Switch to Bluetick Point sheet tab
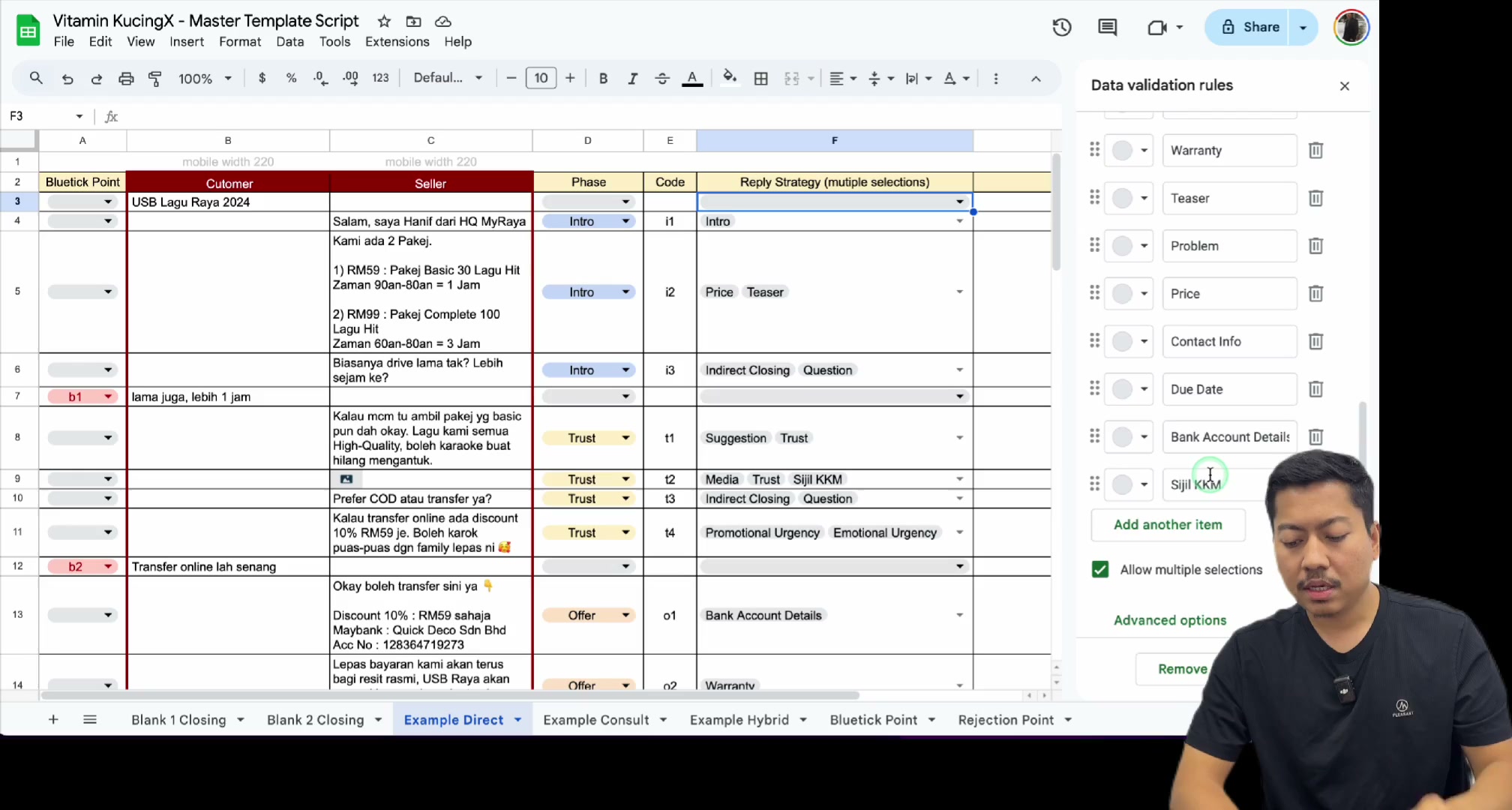 873,720
